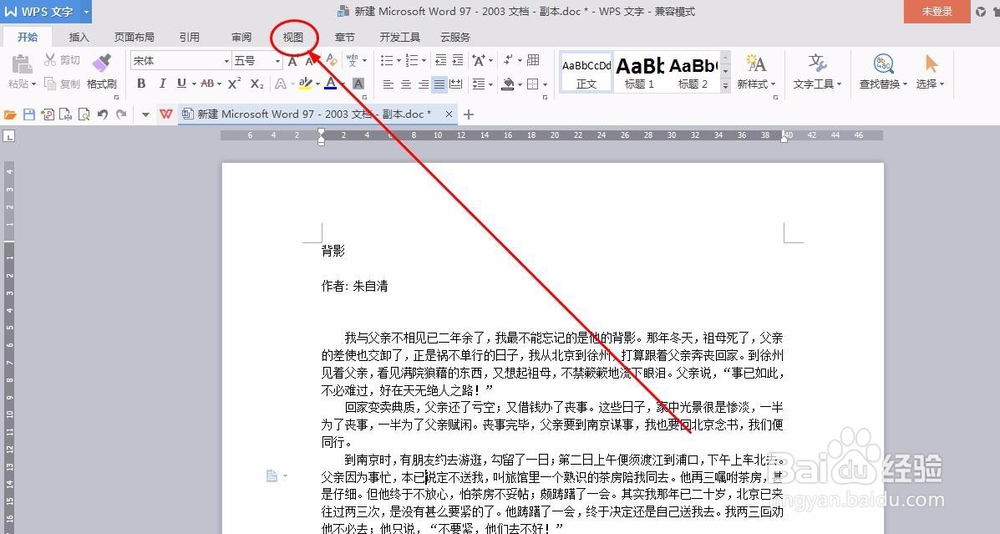Expand the highlight color dropdown arrow
The height and width of the screenshot is (534, 1000).
[x=317, y=84]
